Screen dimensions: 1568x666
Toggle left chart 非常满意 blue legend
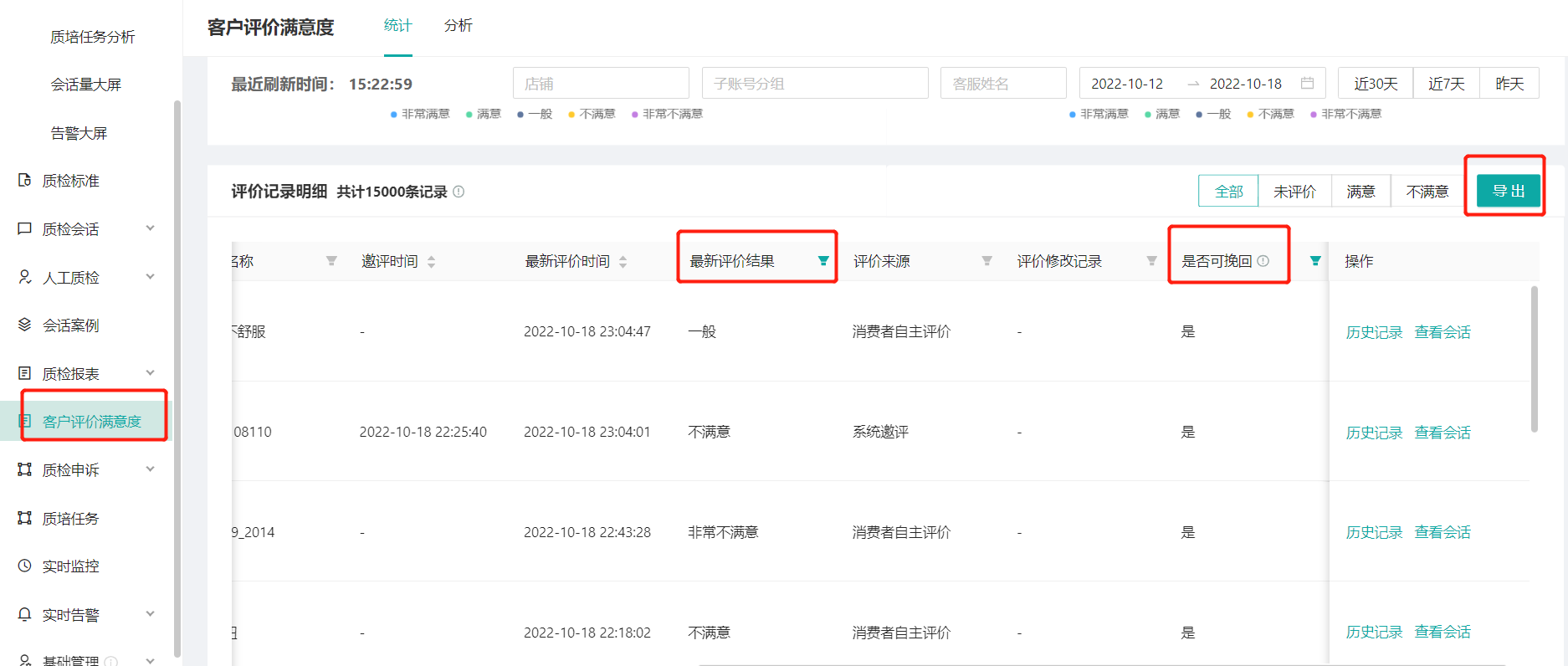click(420, 114)
